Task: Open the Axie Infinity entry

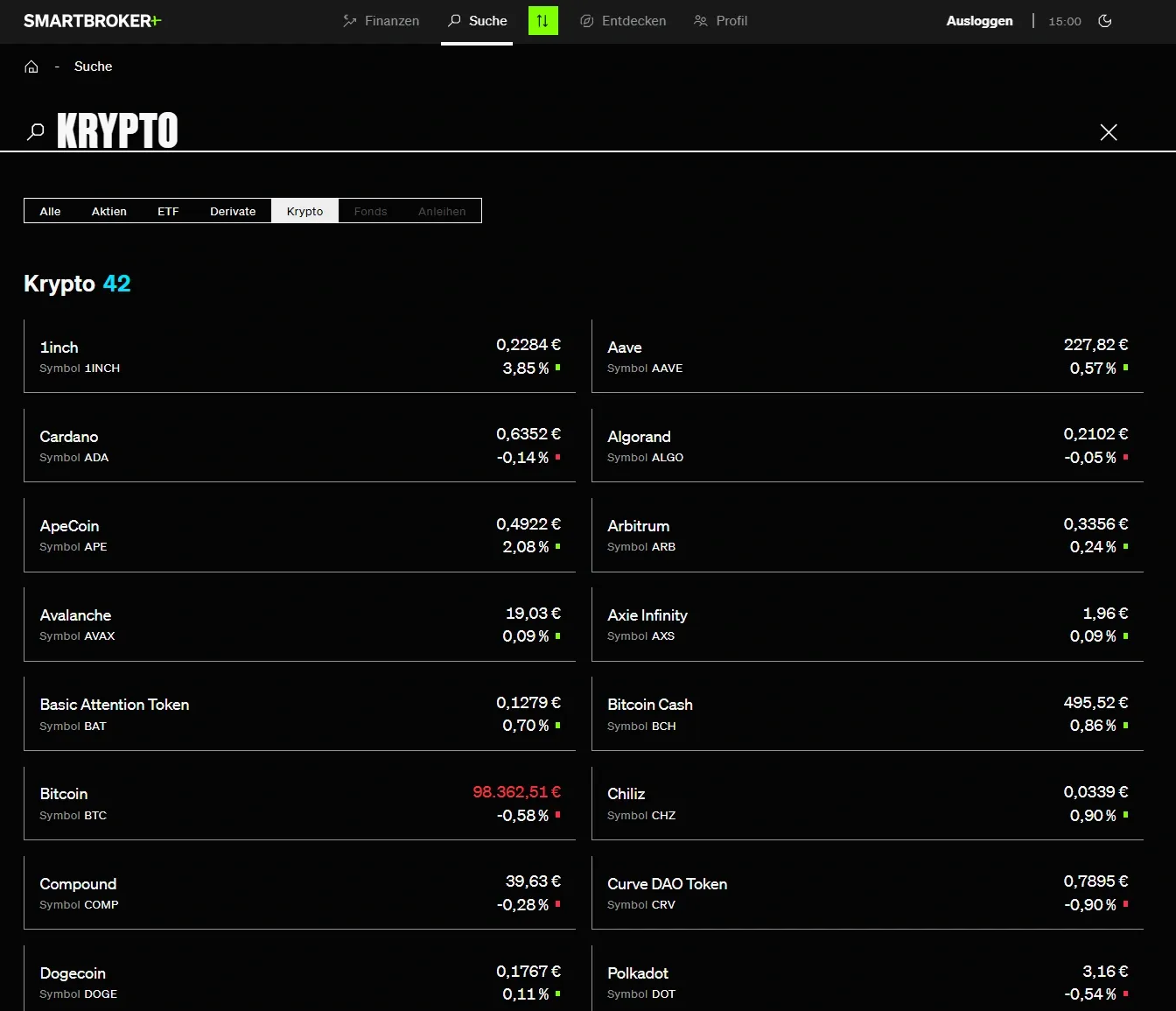Action: (x=867, y=624)
